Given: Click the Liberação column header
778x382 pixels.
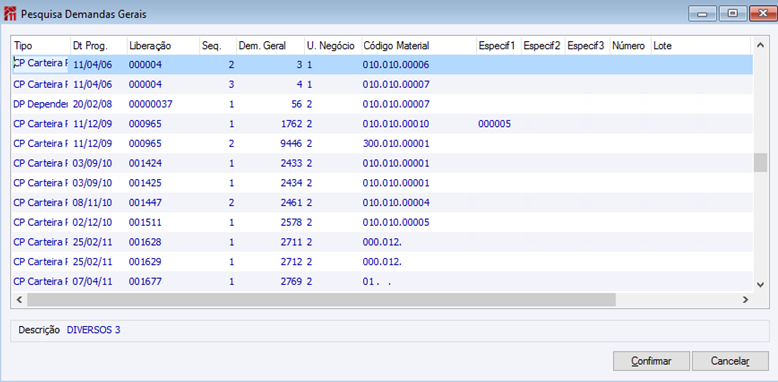Looking at the screenshot, I should click(x=163, y=46).
